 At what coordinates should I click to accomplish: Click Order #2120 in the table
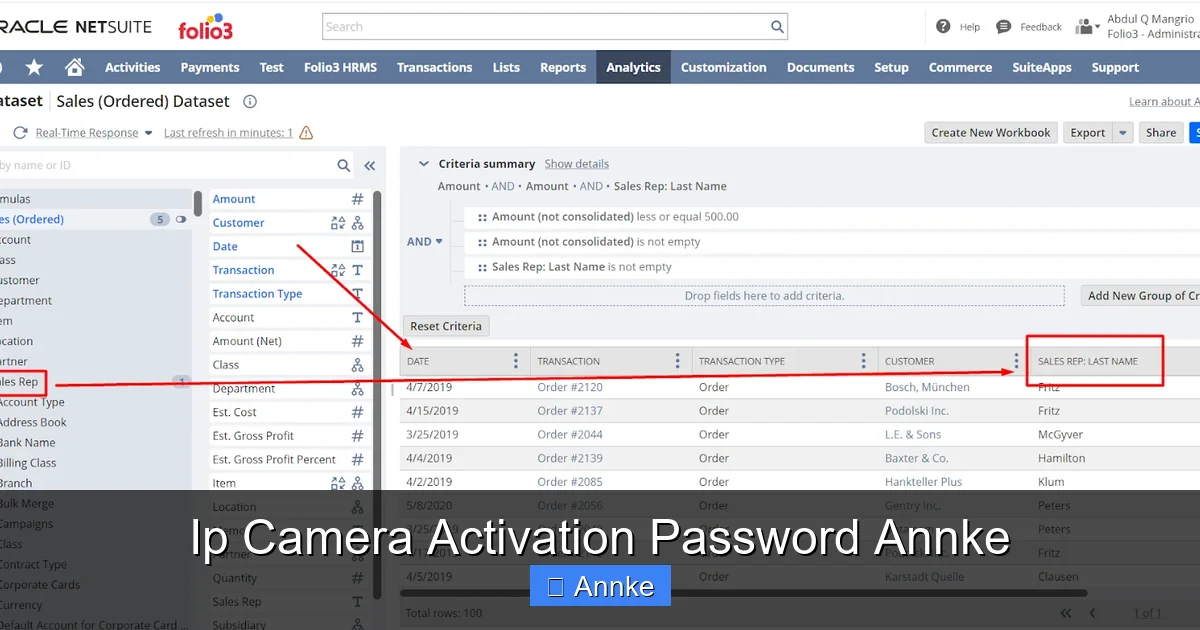tap(570, 387)
